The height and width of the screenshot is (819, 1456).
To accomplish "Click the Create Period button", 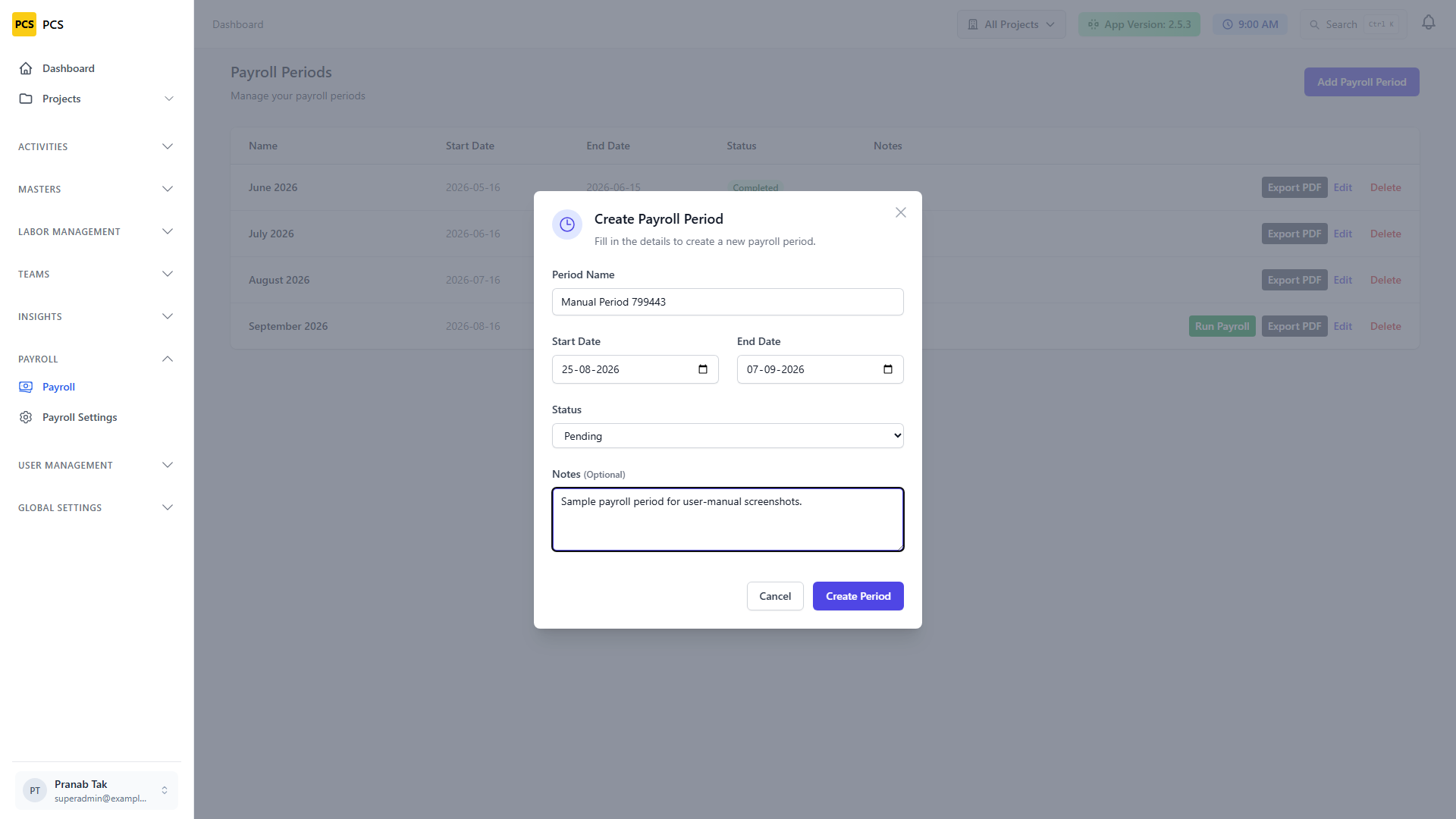I will click(x=858, y=596).
